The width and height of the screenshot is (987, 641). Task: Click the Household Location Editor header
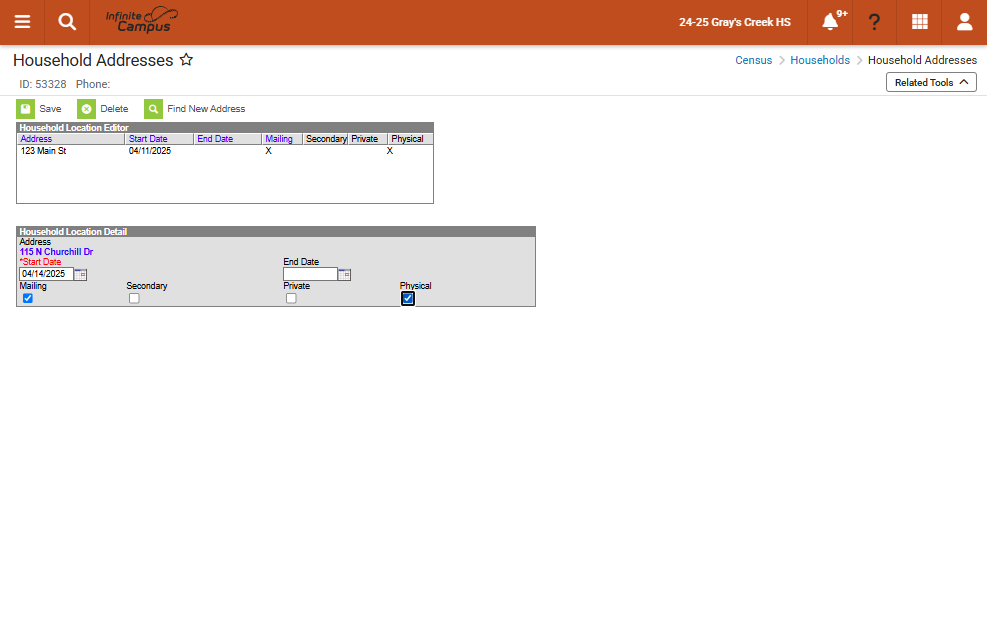click(x=225, y=128)
